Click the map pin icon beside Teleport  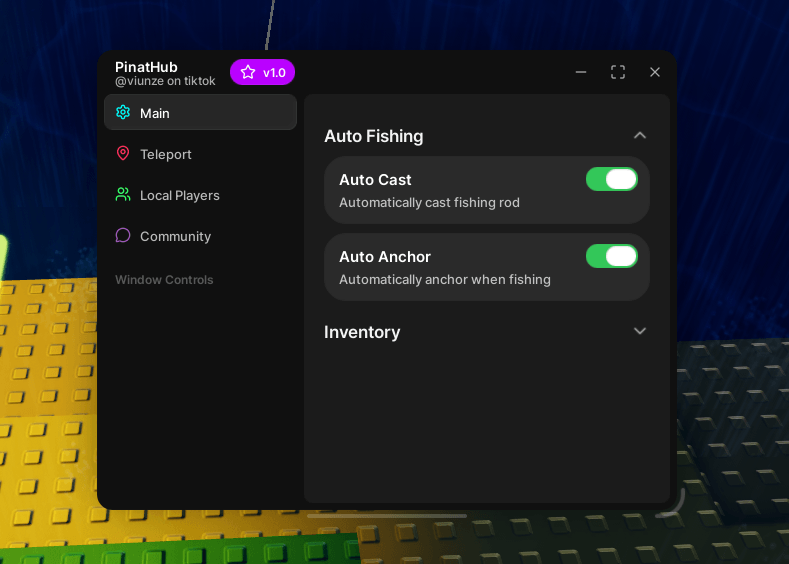tap(123, 153)
